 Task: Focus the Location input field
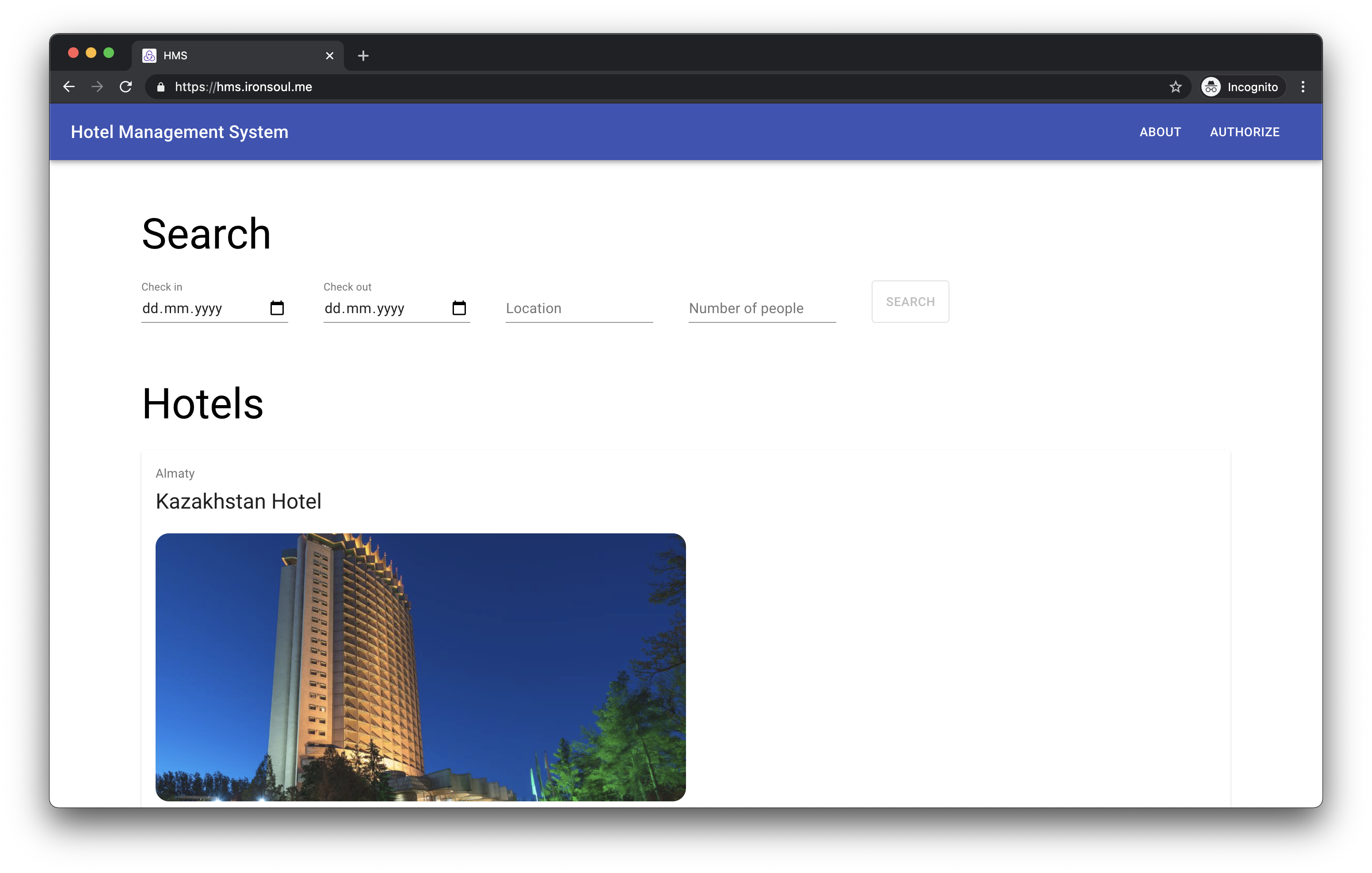click(x=578, y=309)
